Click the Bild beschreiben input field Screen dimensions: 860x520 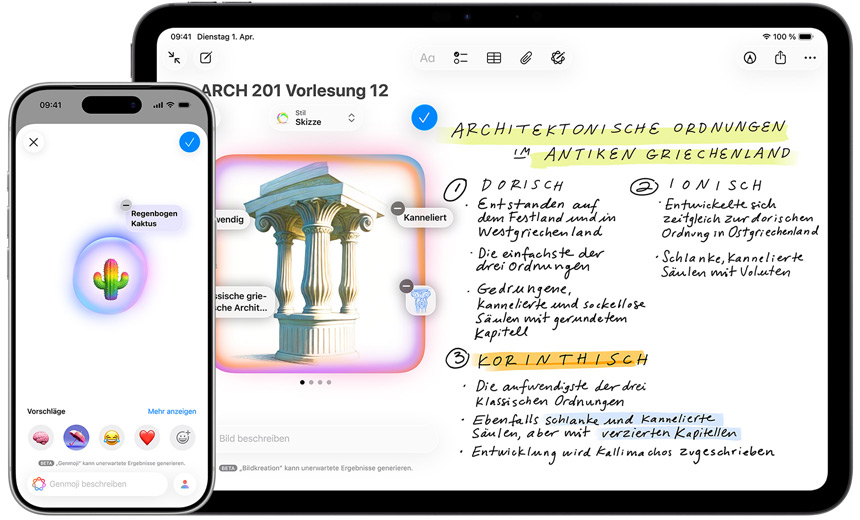pos(320,438)
